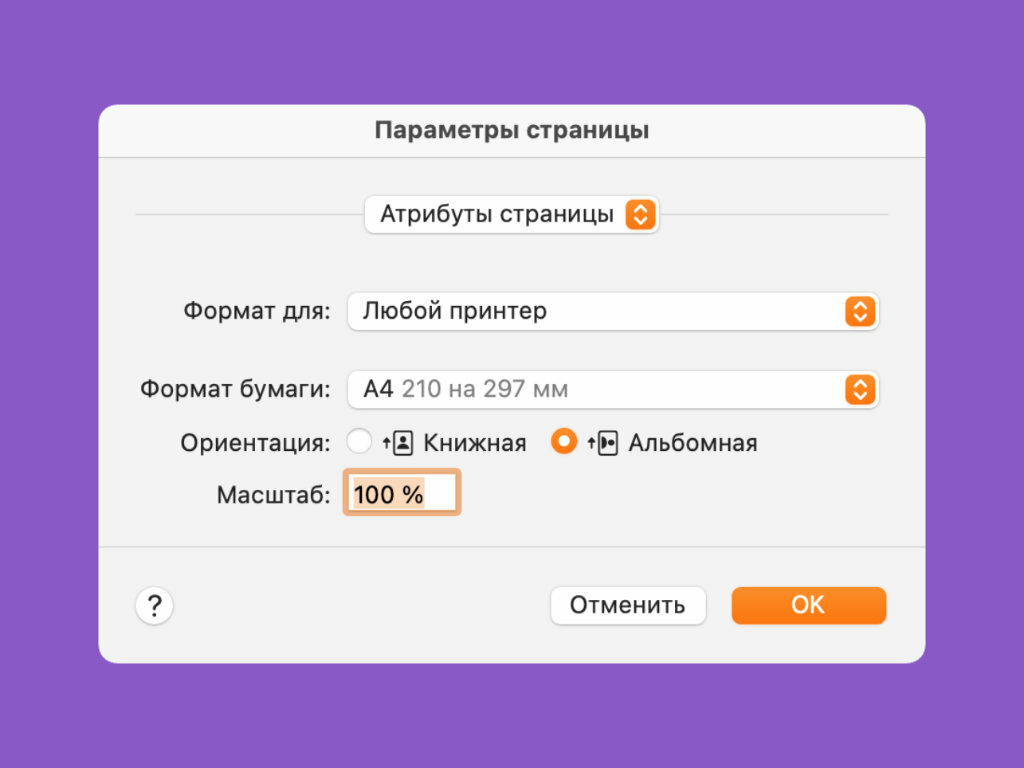The width and height of the screenshot is (1024, 768).
Task: Select the Альбомная orientation radio button
Action: click(564, 442)
